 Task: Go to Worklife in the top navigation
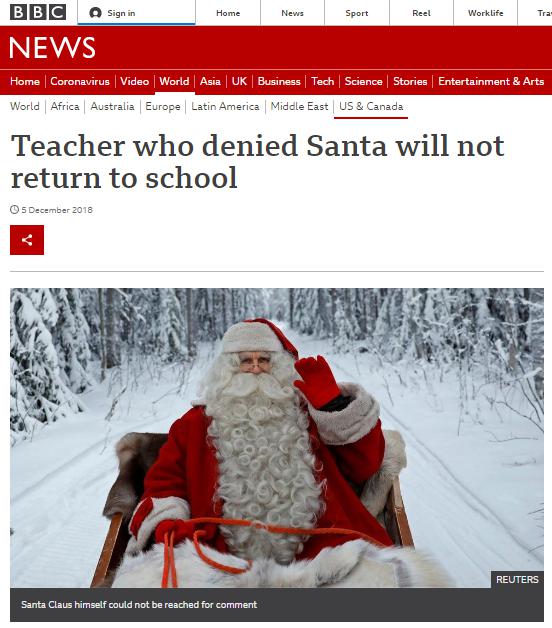click(x=486, y=13)
